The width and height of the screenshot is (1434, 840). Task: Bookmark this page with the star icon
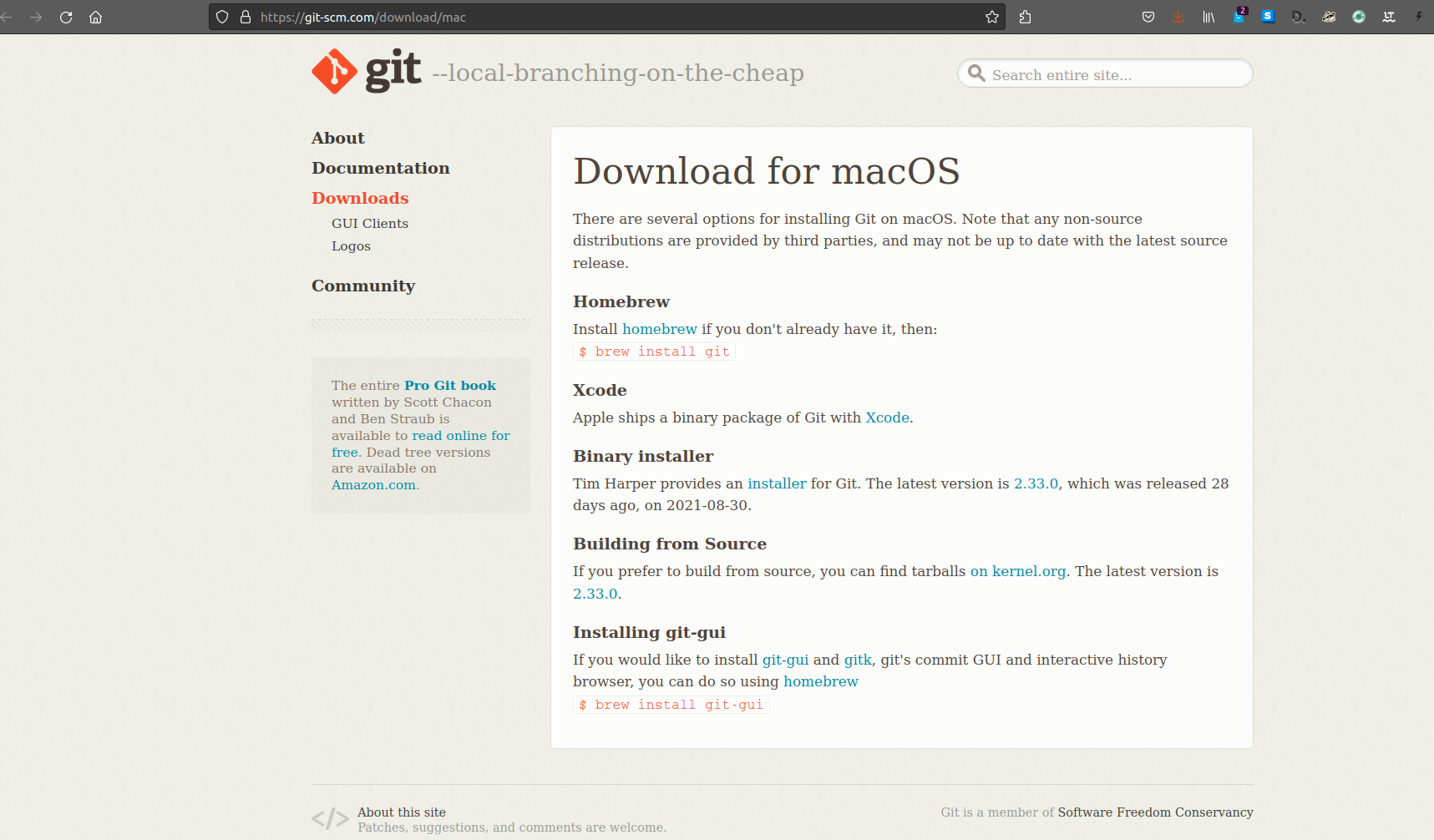tap(992, 17)
